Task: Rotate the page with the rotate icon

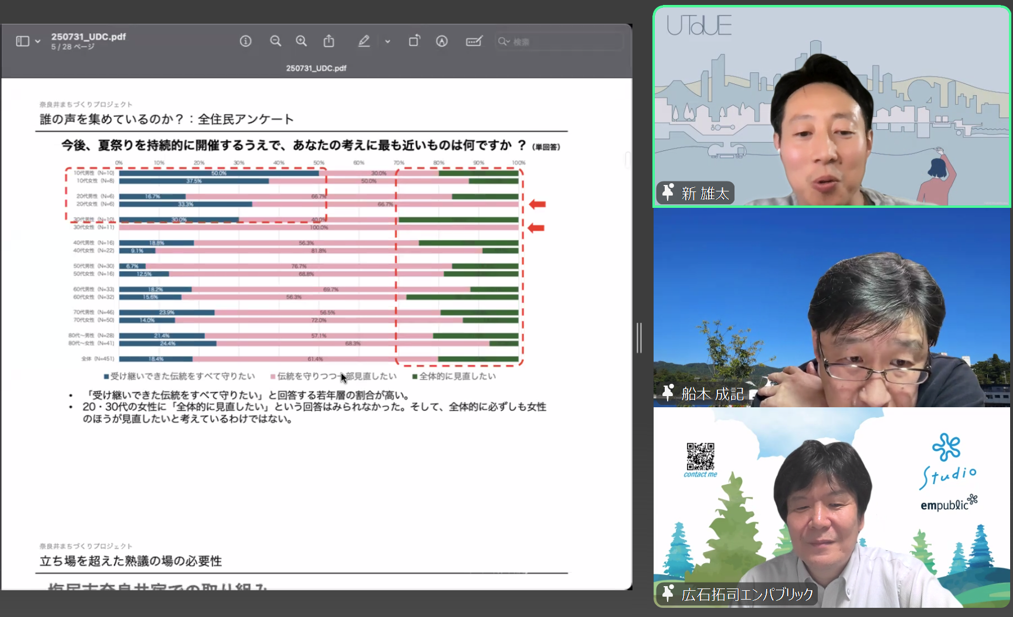Action: 414,41
